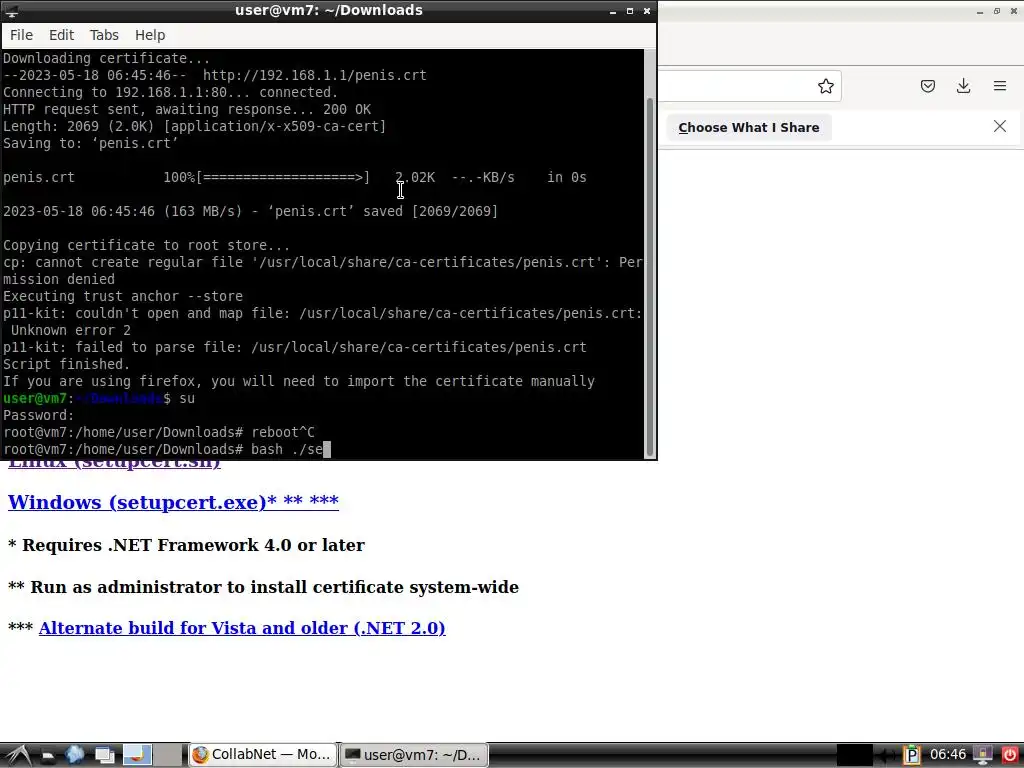Click the terminal title 'user@vm7: ~/Downloads'

[328, 10]
